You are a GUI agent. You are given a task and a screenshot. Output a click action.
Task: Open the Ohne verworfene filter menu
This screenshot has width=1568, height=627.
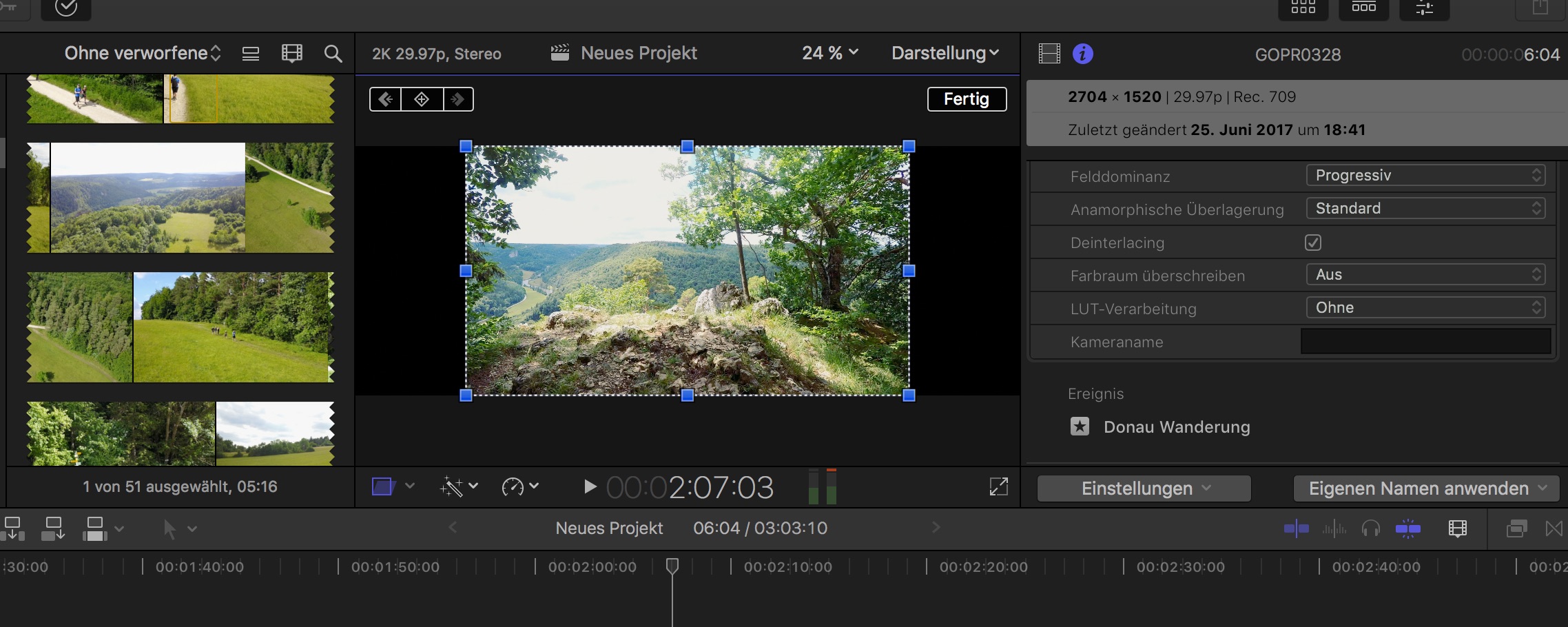(x=143, y=53)
